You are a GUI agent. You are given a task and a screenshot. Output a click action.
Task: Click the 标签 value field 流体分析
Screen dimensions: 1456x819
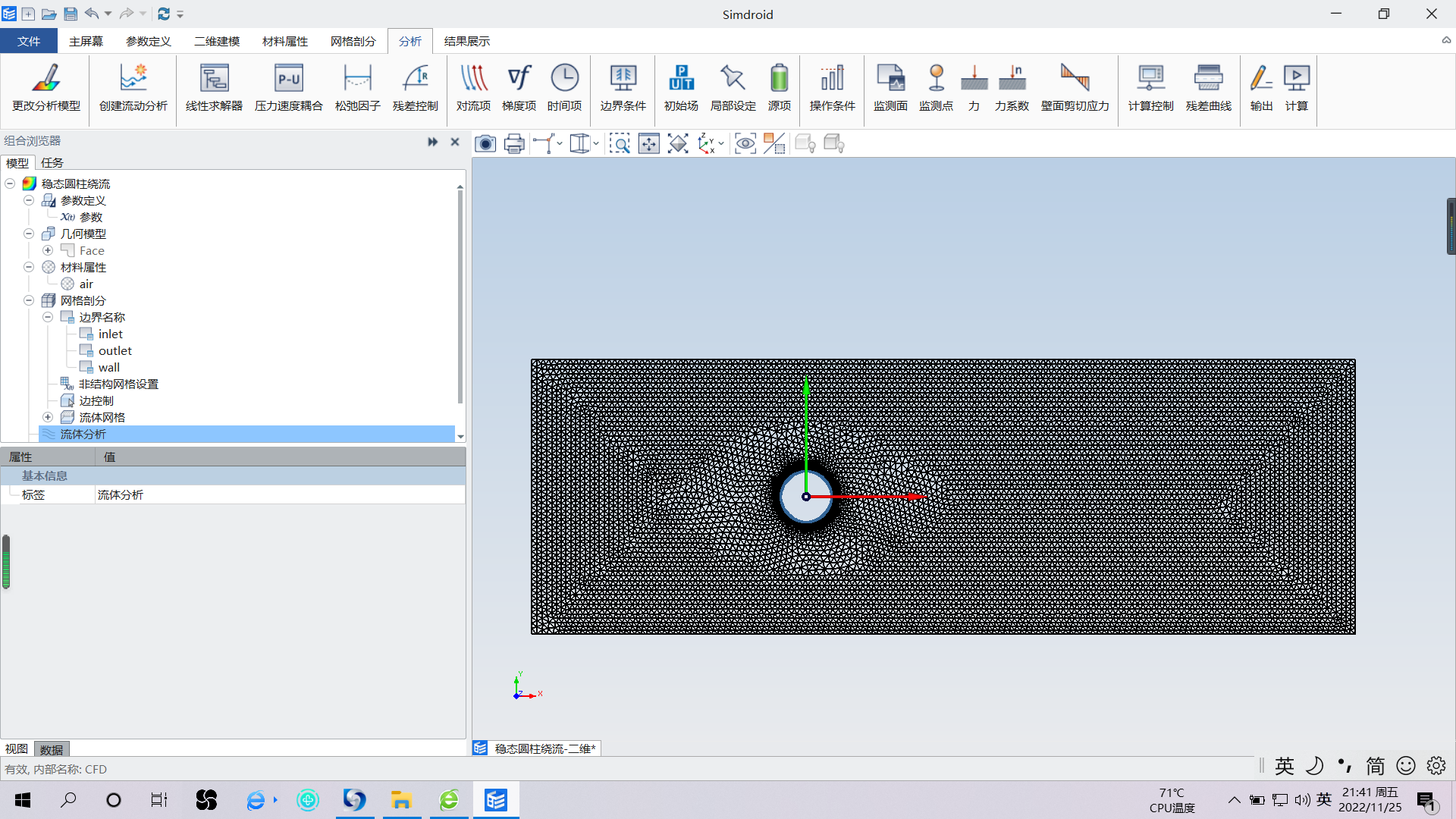point(280,494)
